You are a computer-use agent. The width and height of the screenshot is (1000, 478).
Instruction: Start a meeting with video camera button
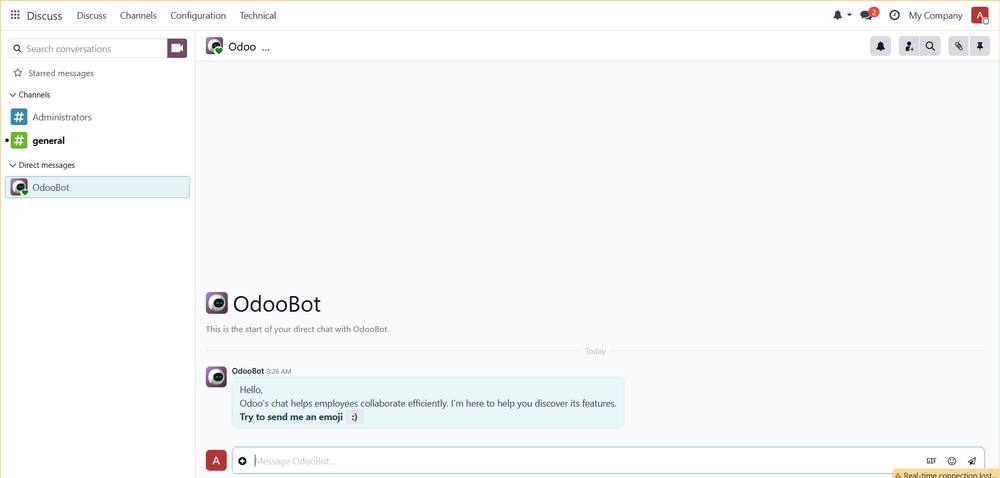click(177, 48)
